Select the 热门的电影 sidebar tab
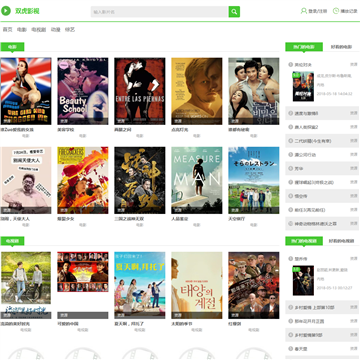 click(x=304, y=47)
